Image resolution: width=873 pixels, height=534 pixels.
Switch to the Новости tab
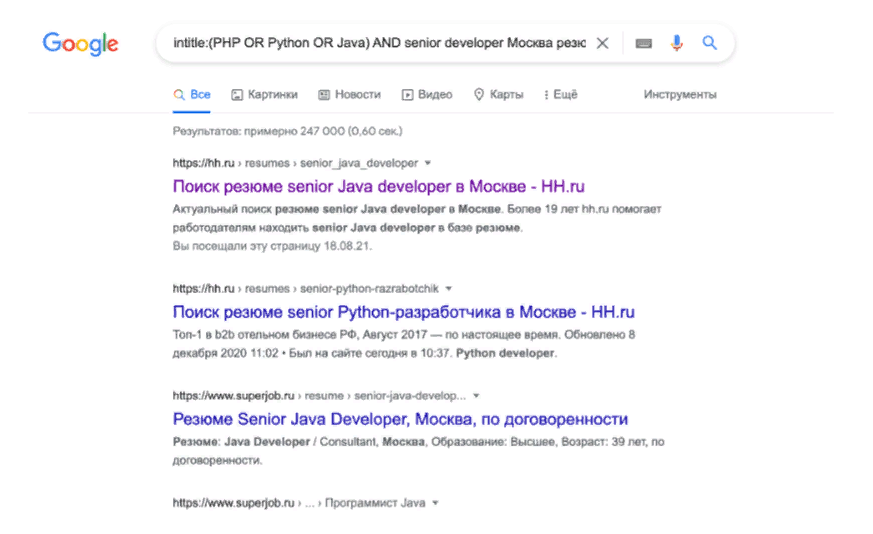pyautogui.click(x=349, y=95)
